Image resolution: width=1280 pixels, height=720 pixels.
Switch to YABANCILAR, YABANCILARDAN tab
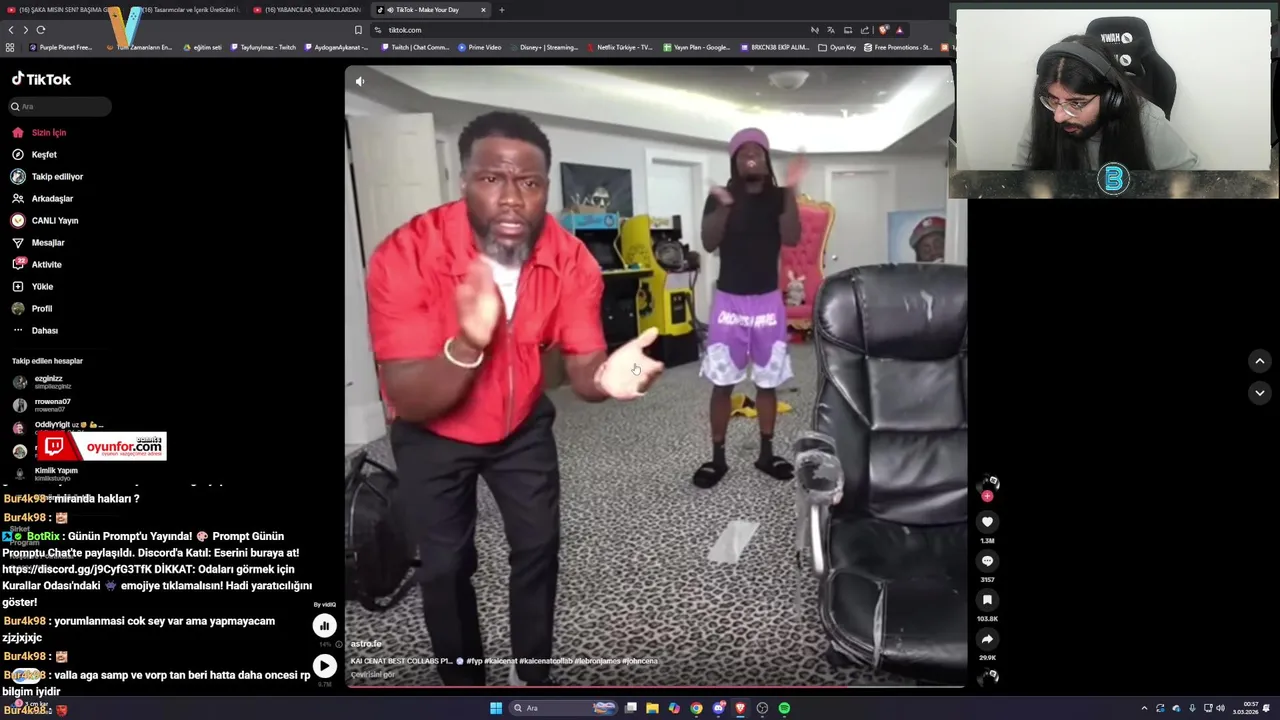pyautogui.click(x=306, y=10)
